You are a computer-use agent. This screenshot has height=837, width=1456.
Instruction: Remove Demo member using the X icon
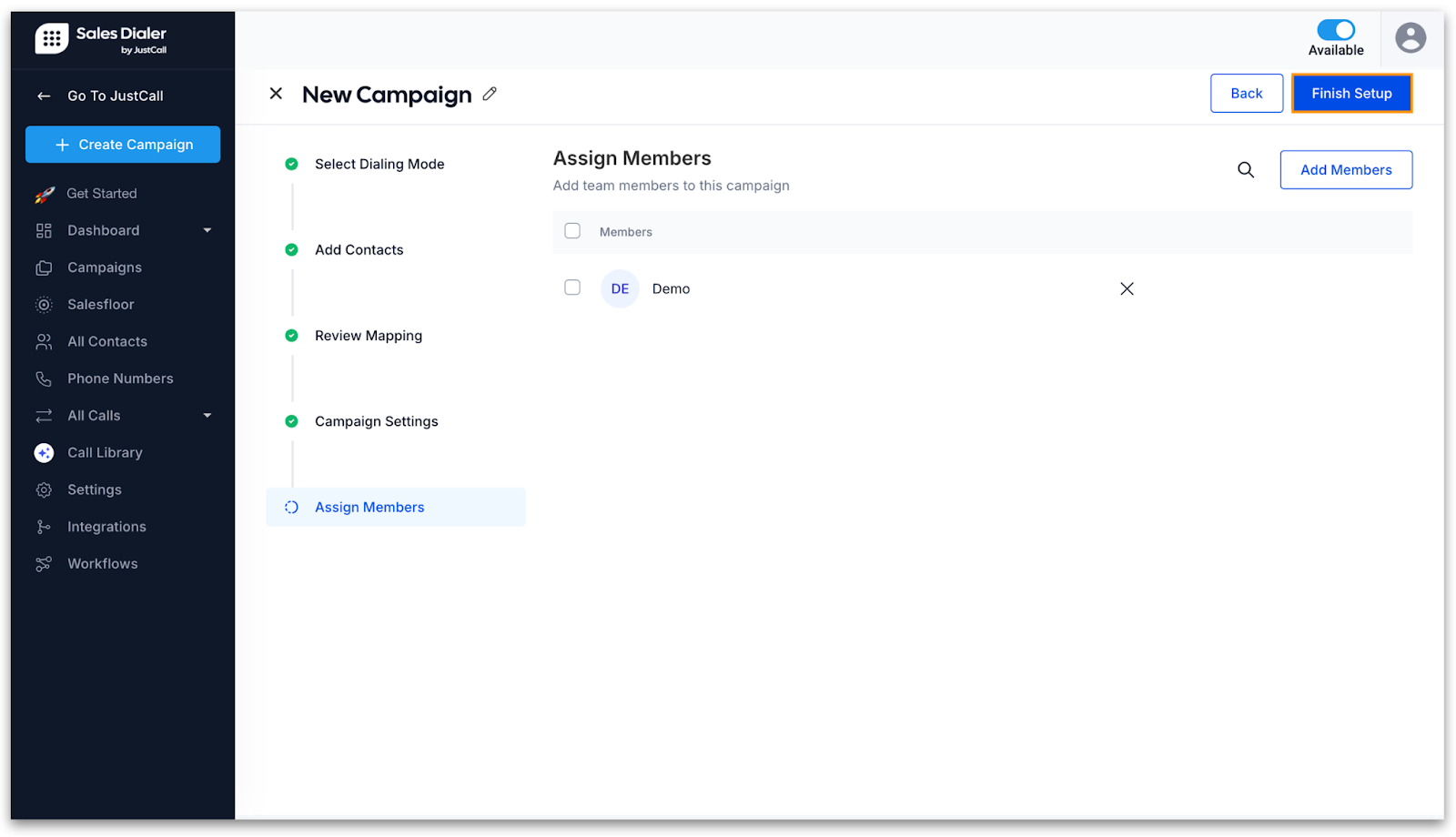(1127, 288)
